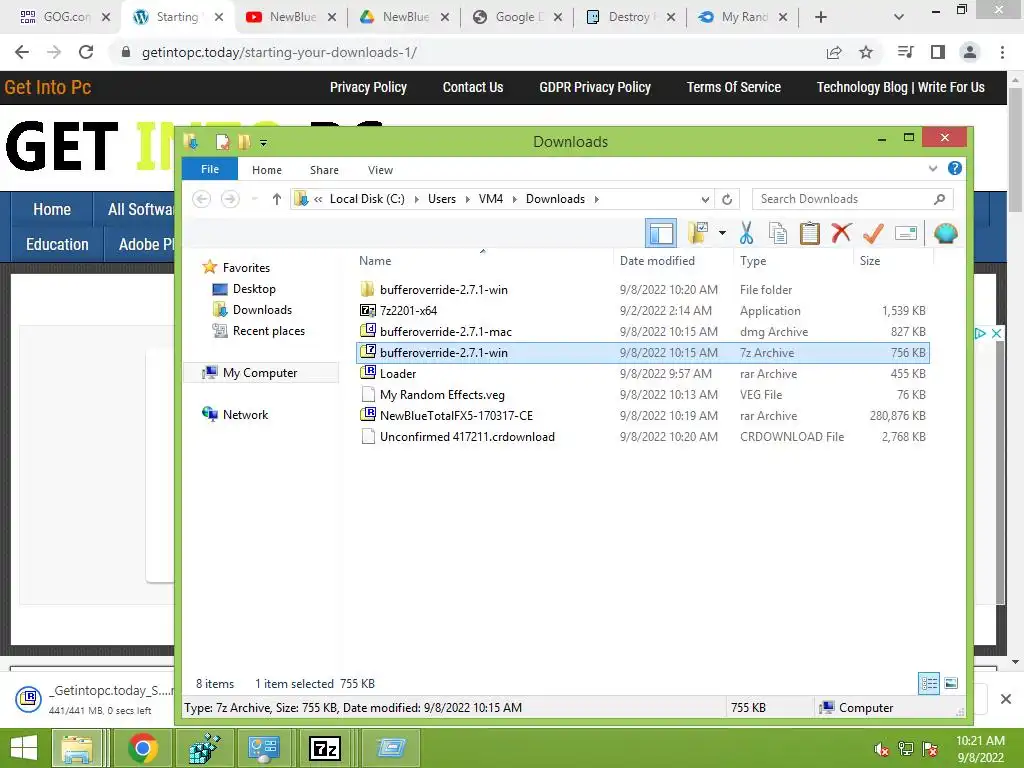Image resolution: width=1024 pixels, height=768 pixels.
Task: Click the Explorer forward arrow
Action: pos(230,199)
